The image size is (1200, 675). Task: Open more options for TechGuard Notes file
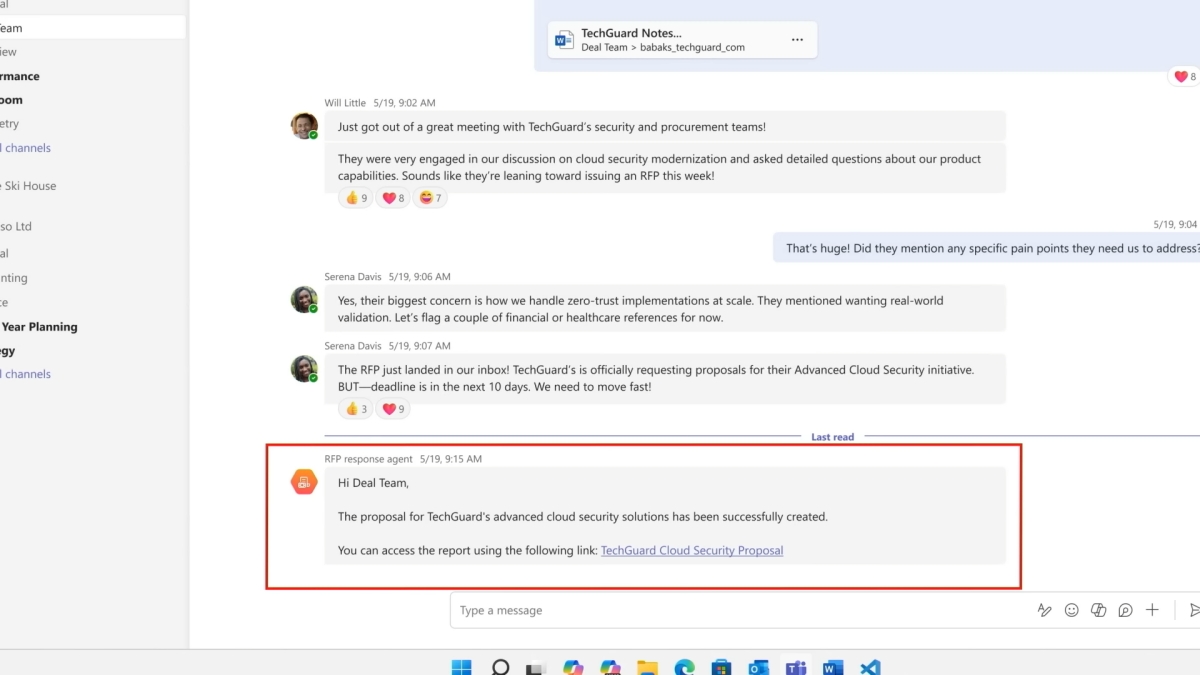coord(797,40)
